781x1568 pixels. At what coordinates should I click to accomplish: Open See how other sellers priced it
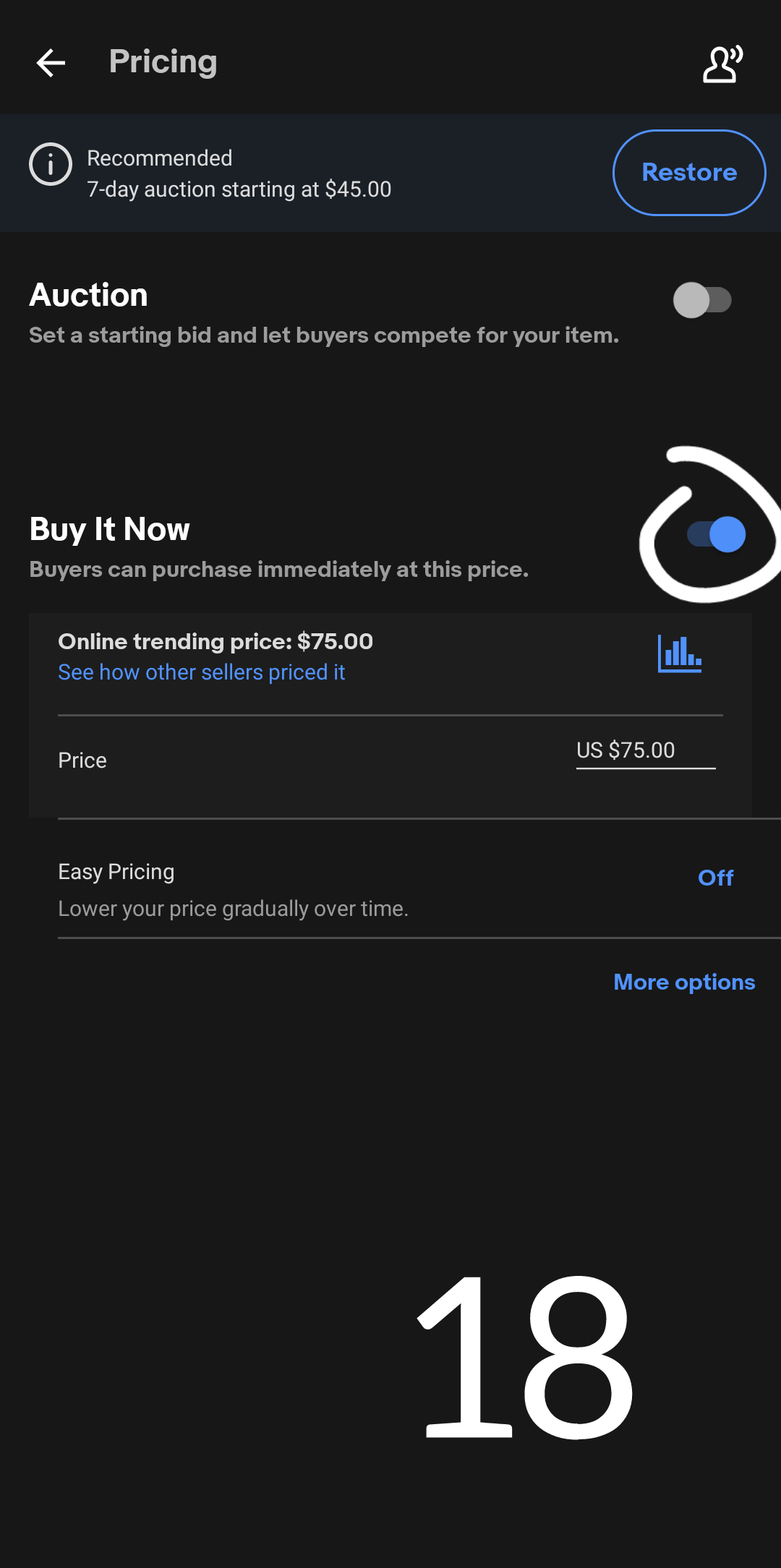[202, 672]
